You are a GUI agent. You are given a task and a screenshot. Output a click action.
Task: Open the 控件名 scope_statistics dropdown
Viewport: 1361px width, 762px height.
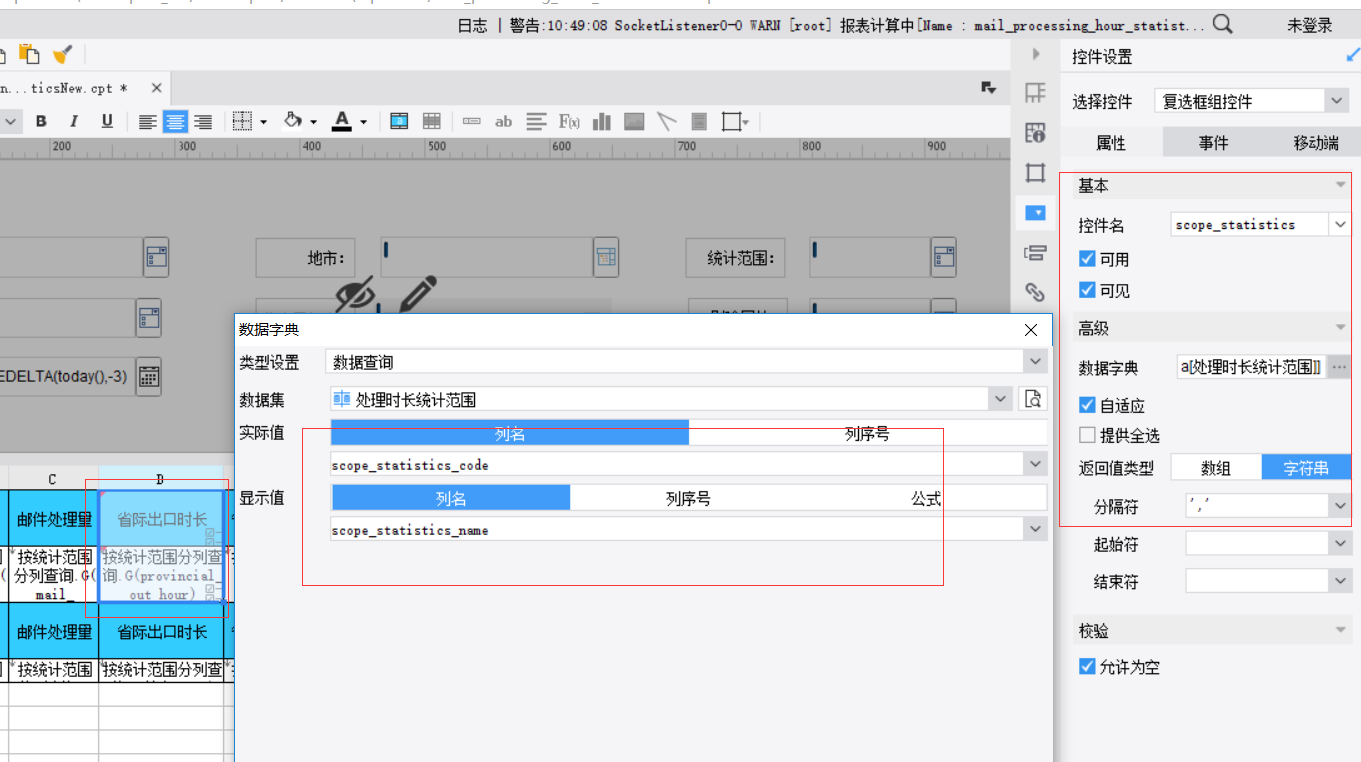coord(1340,225)
